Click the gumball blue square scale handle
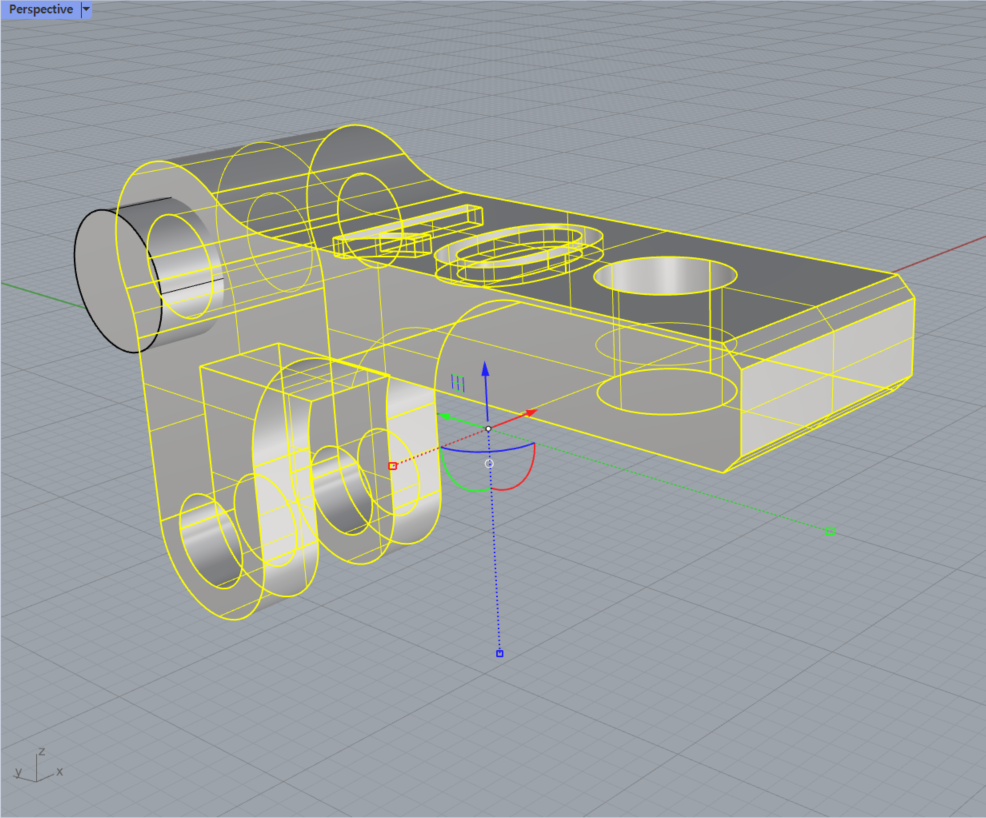The image size is (986, 818). pyautogui.click(x=500, y=654)
